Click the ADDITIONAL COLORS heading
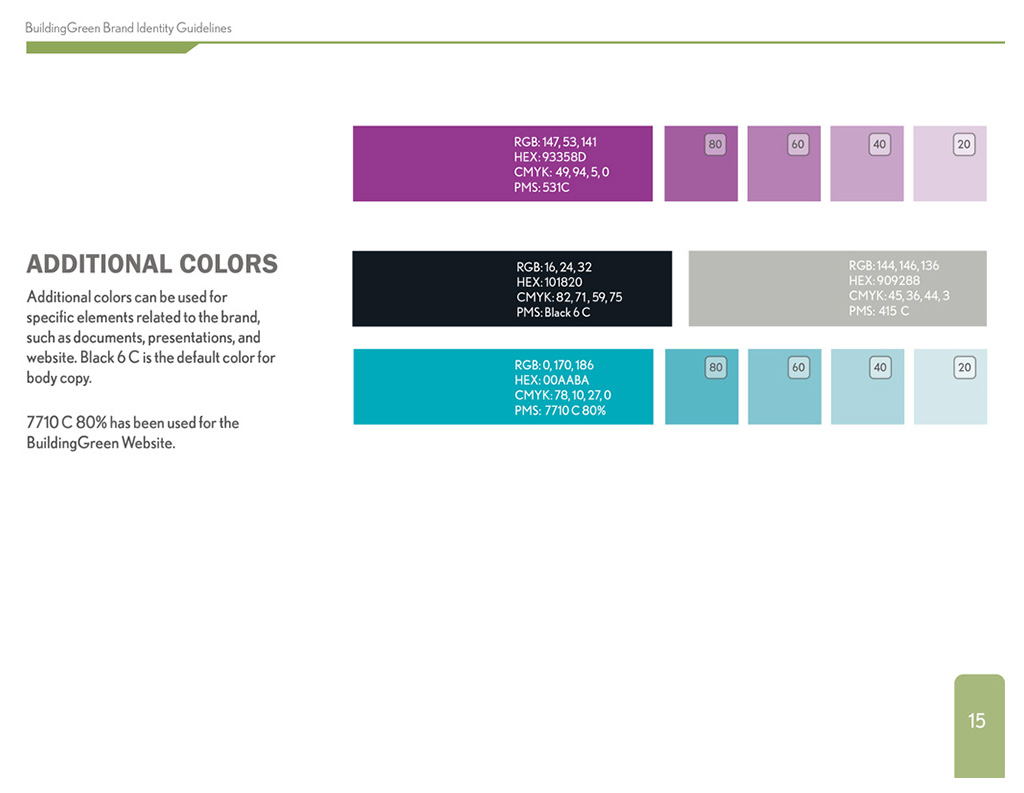Screen dimensions: 1024x793 pos(152,264)
